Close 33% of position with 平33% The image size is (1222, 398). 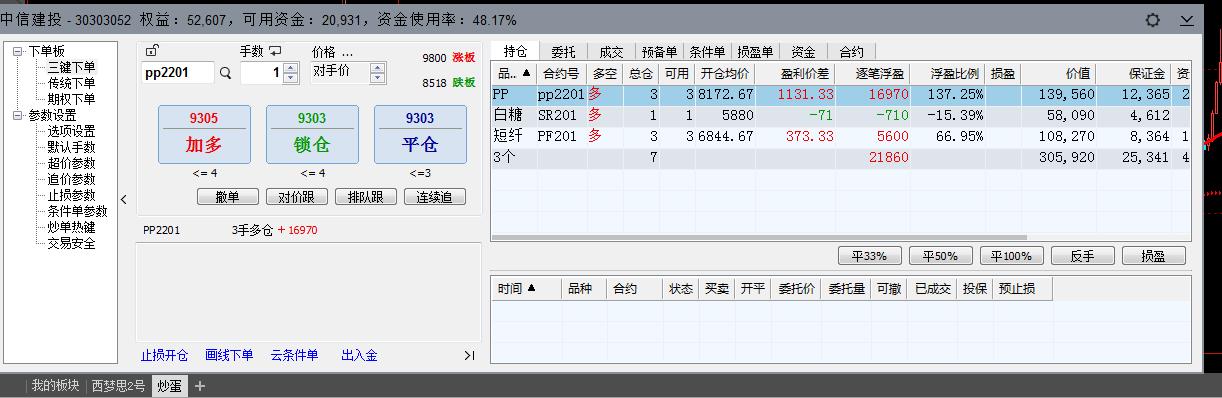click(x=869, y=256)
